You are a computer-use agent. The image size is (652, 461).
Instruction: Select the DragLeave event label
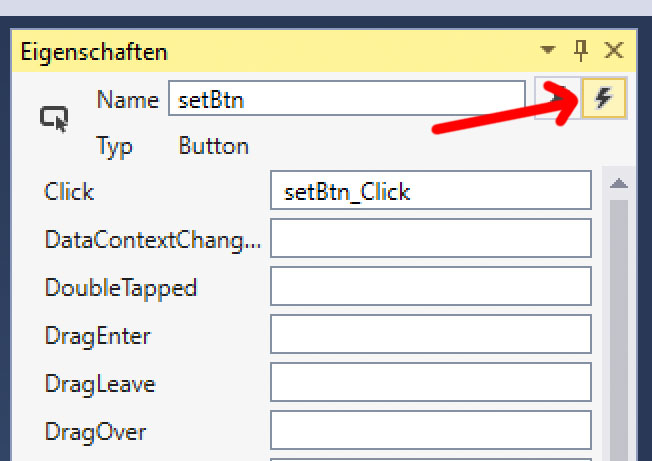coord(100,384)
